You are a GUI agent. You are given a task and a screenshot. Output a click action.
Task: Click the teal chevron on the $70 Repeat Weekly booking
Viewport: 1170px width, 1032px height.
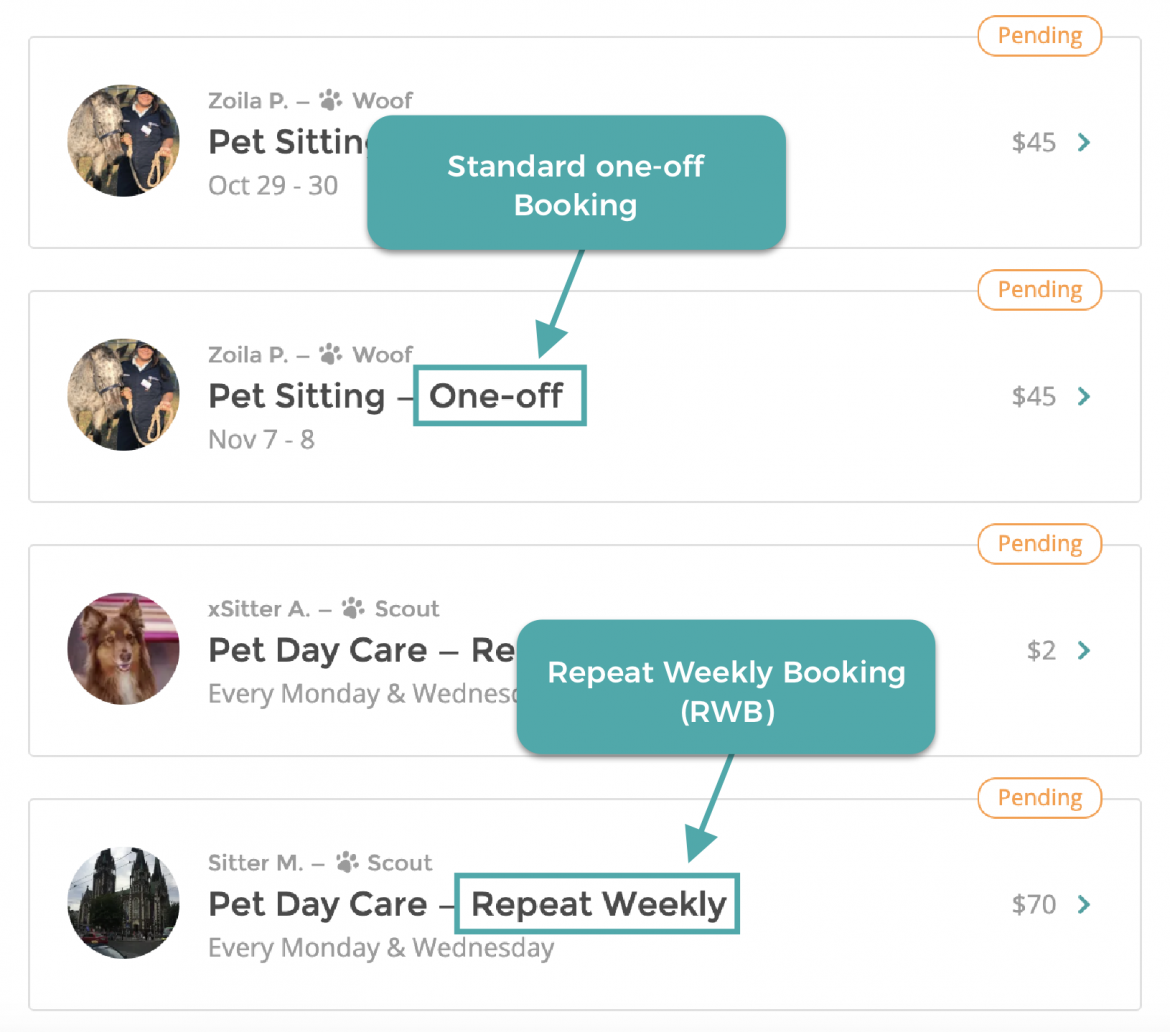pyautogui.click(x=1084, y=904)
